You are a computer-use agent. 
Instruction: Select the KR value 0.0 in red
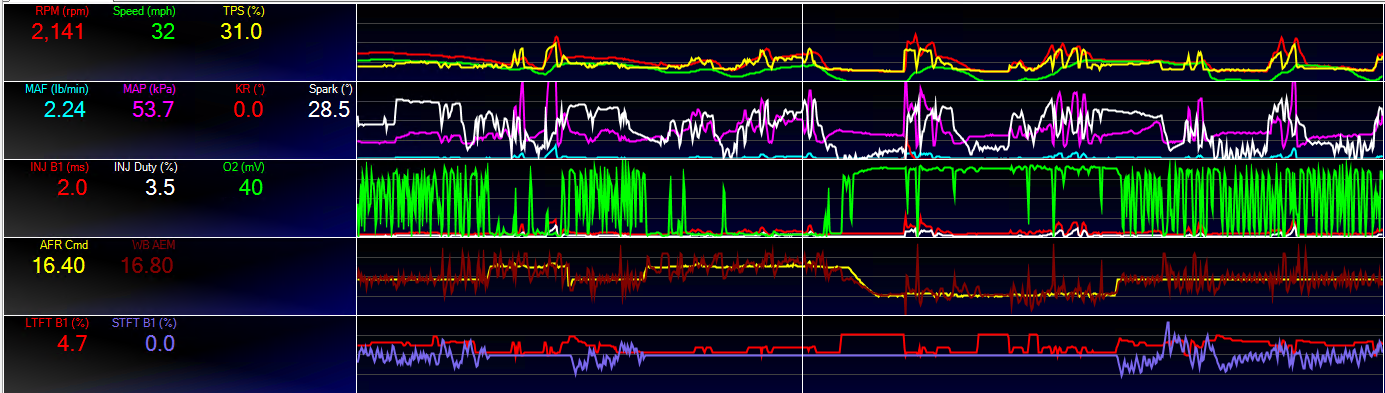pyautogui.click(x=248, y=110)
